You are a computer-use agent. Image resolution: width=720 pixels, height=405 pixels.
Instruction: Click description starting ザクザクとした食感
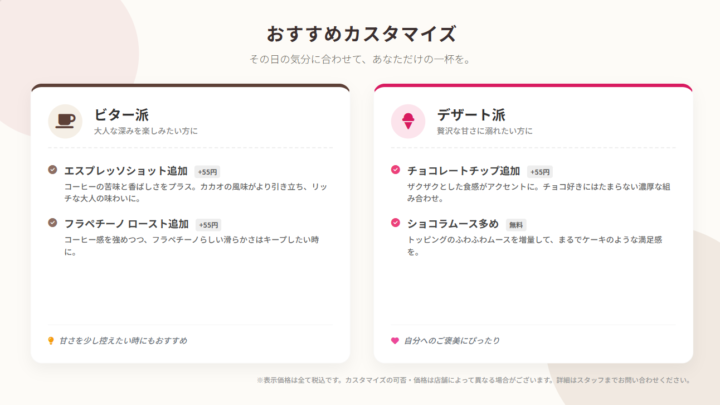pyautogui.click(x=539, y=193)
